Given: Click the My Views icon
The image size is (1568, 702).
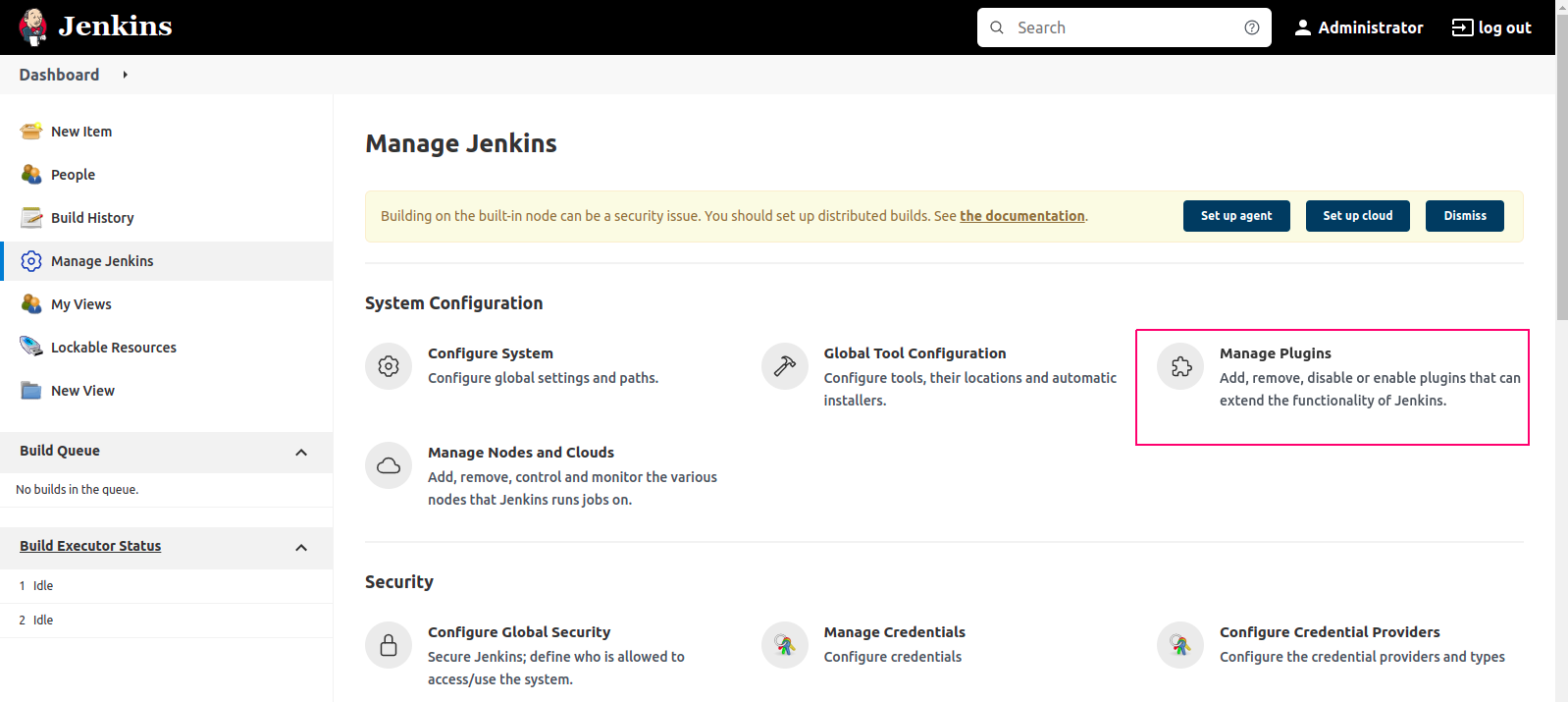Looking at the screenshot, I should coord(31,304).
